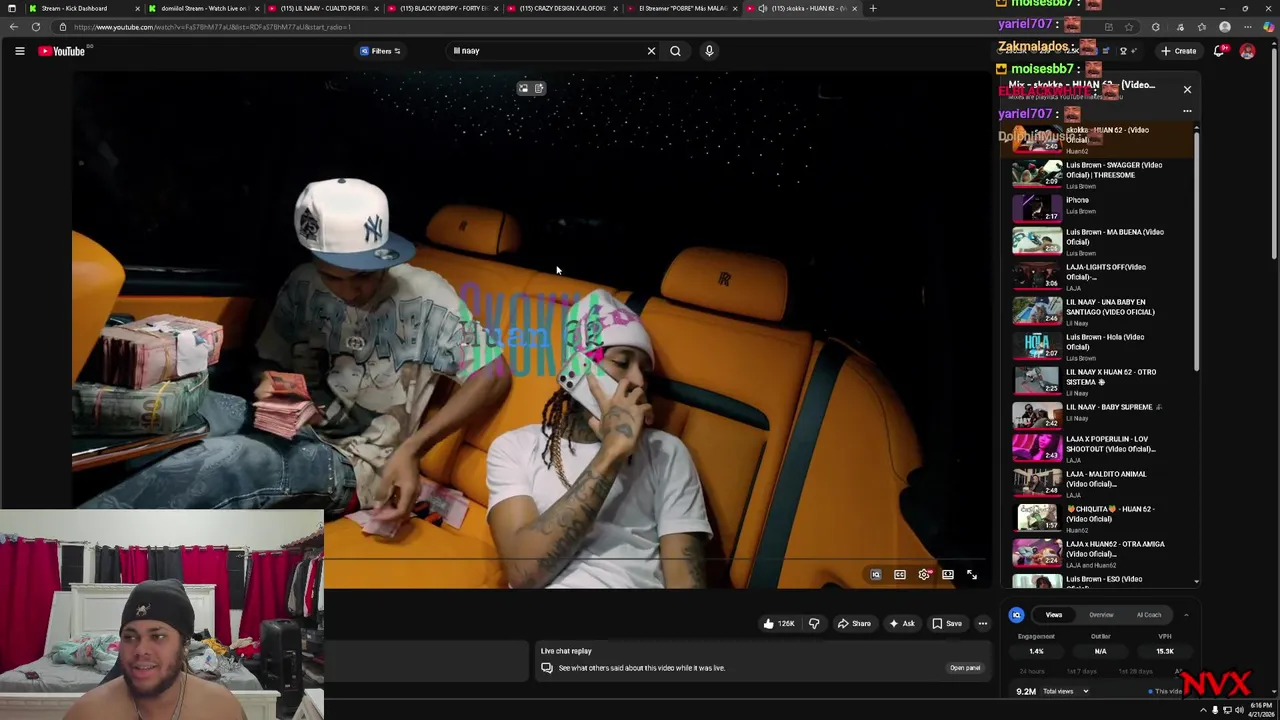Open the live chat replay panel
1280x720 pixels.
964,668
